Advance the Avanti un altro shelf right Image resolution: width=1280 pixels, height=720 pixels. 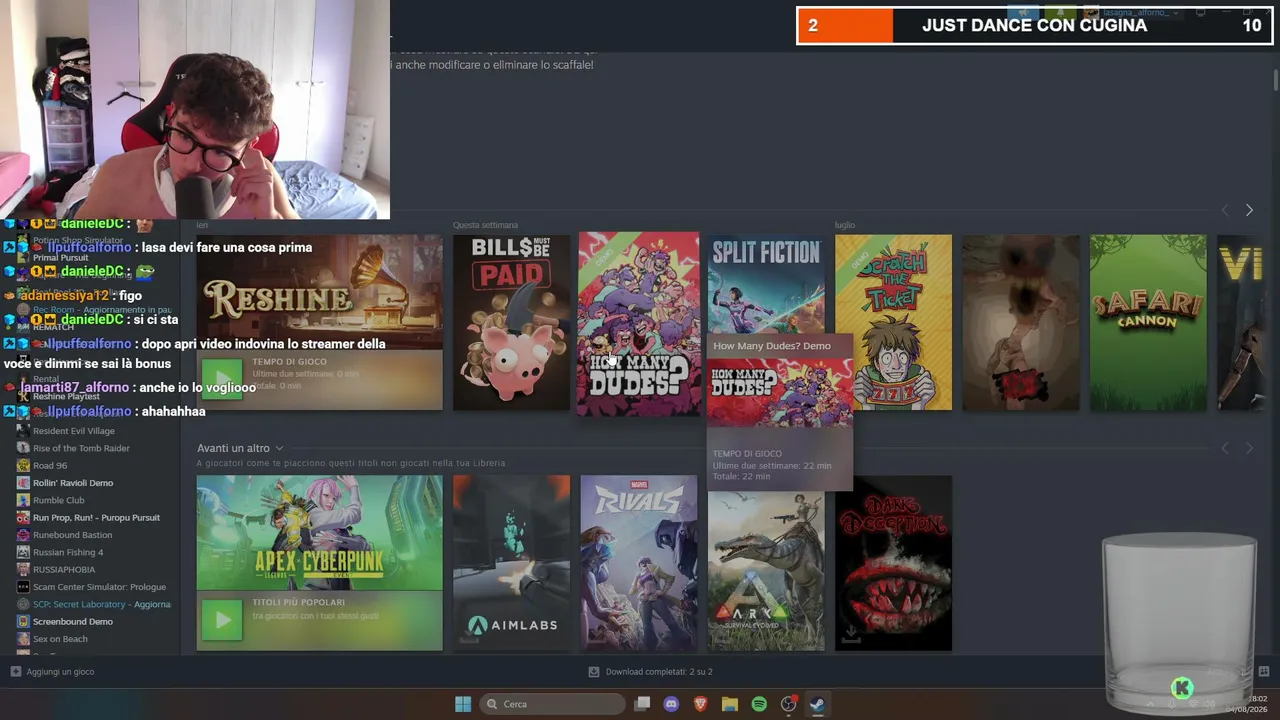tap(1249, 449)
